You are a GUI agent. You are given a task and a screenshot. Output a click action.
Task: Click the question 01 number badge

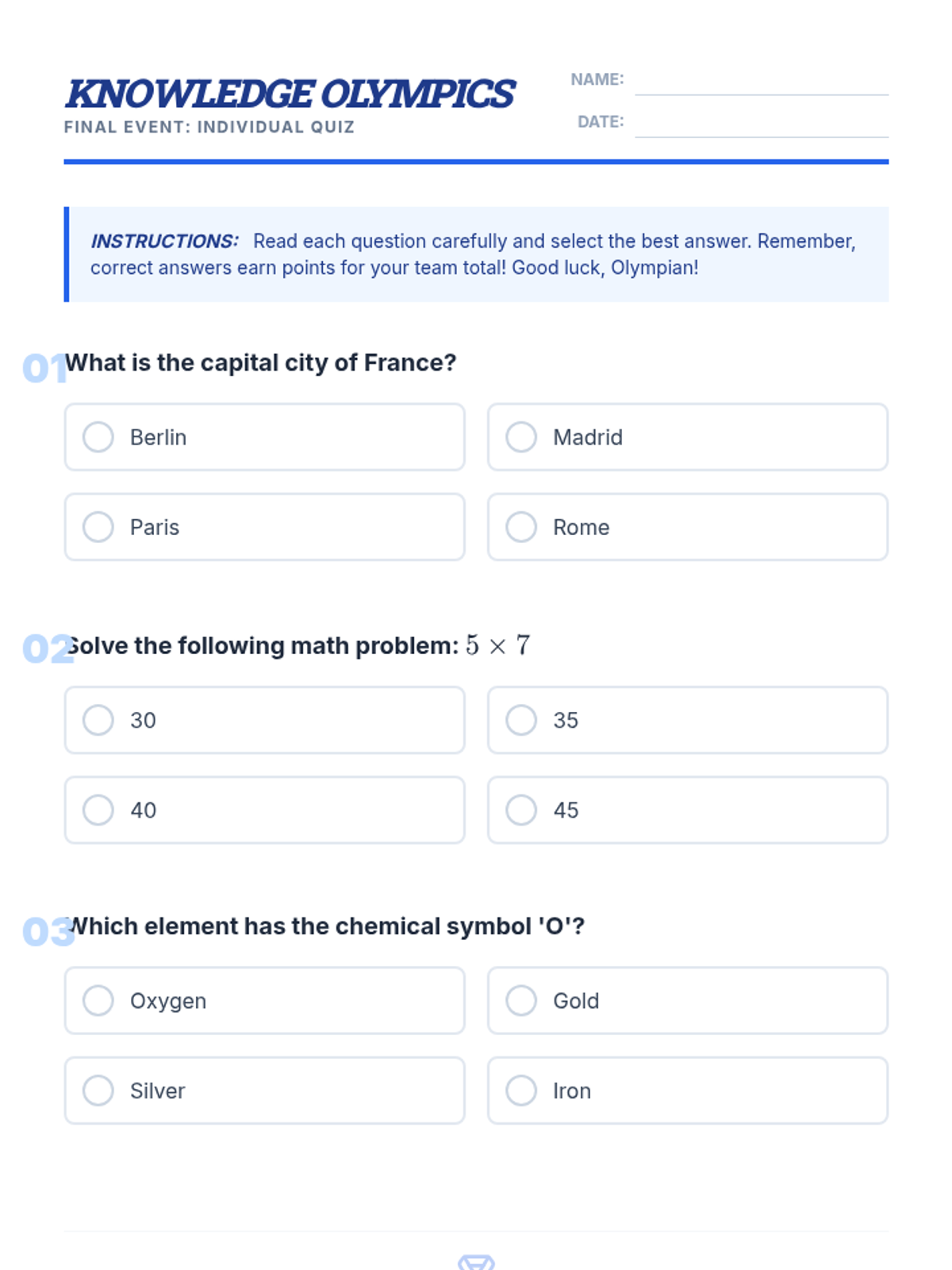tap(43, 368)
